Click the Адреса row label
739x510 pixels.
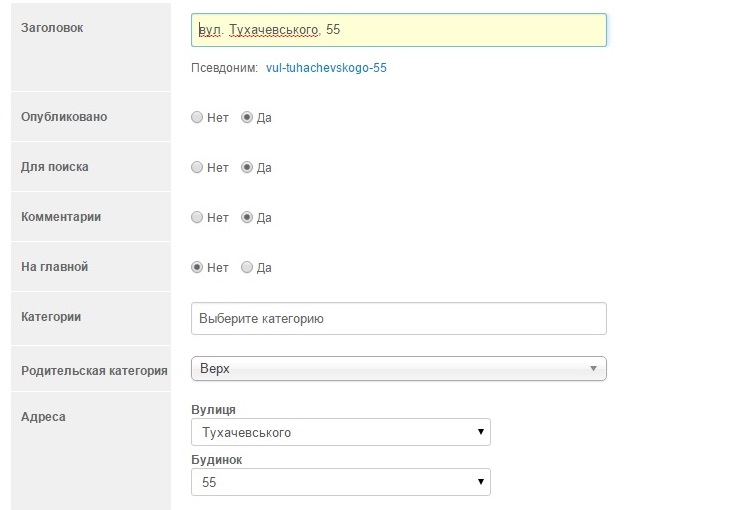(43, 416)
